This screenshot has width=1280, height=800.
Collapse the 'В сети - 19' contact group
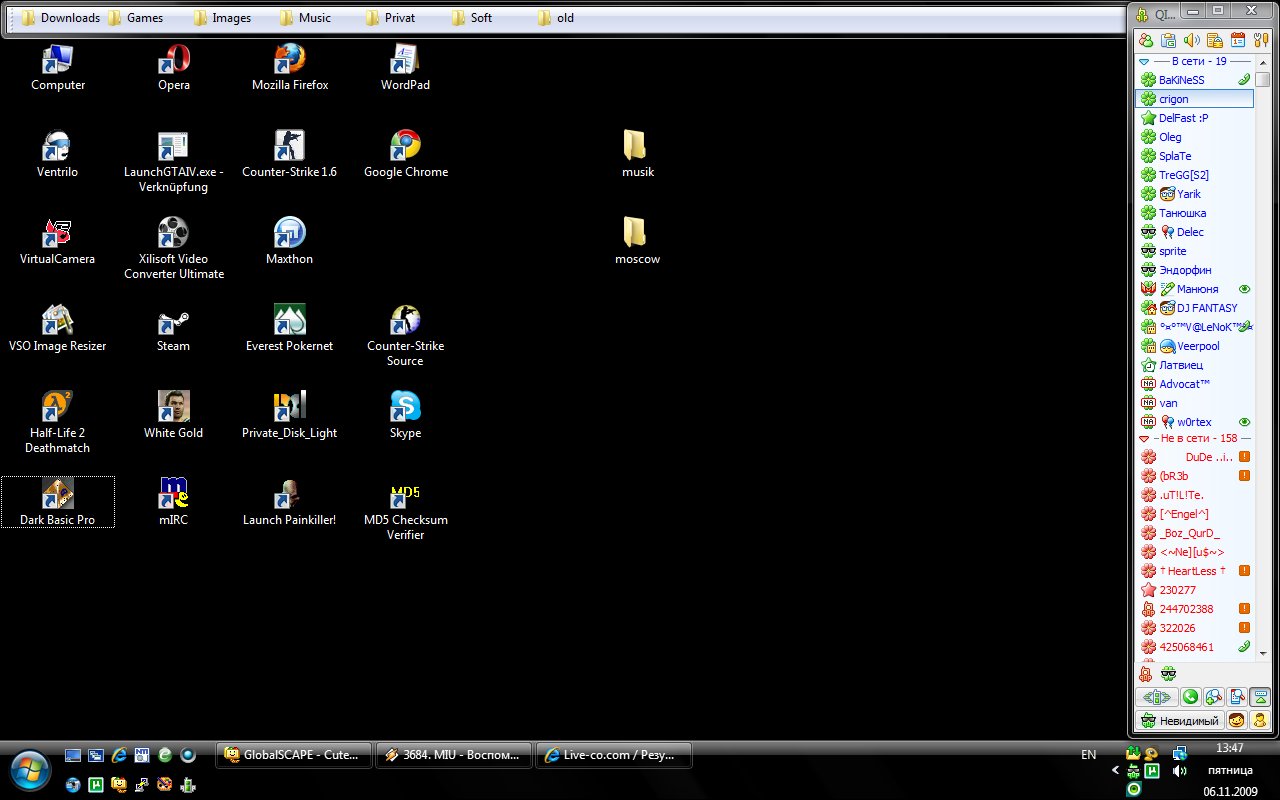(x=1144, y=61)
